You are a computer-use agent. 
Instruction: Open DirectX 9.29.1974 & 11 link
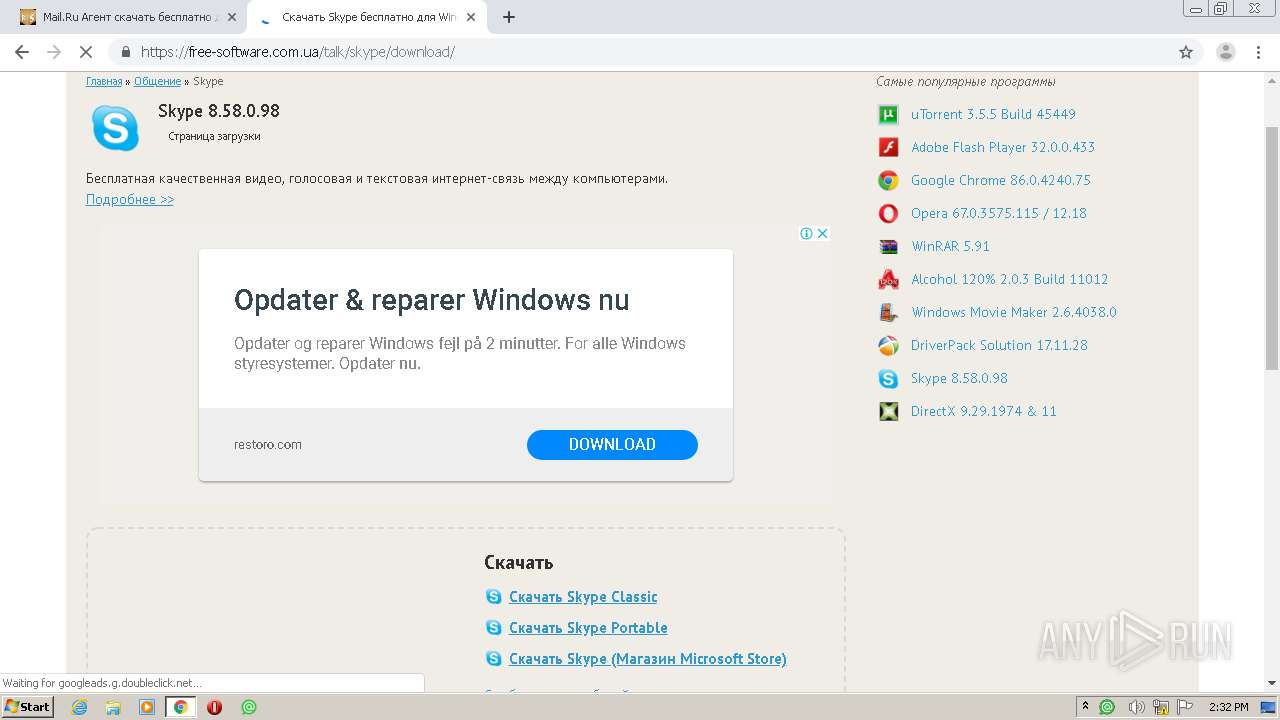984,411
